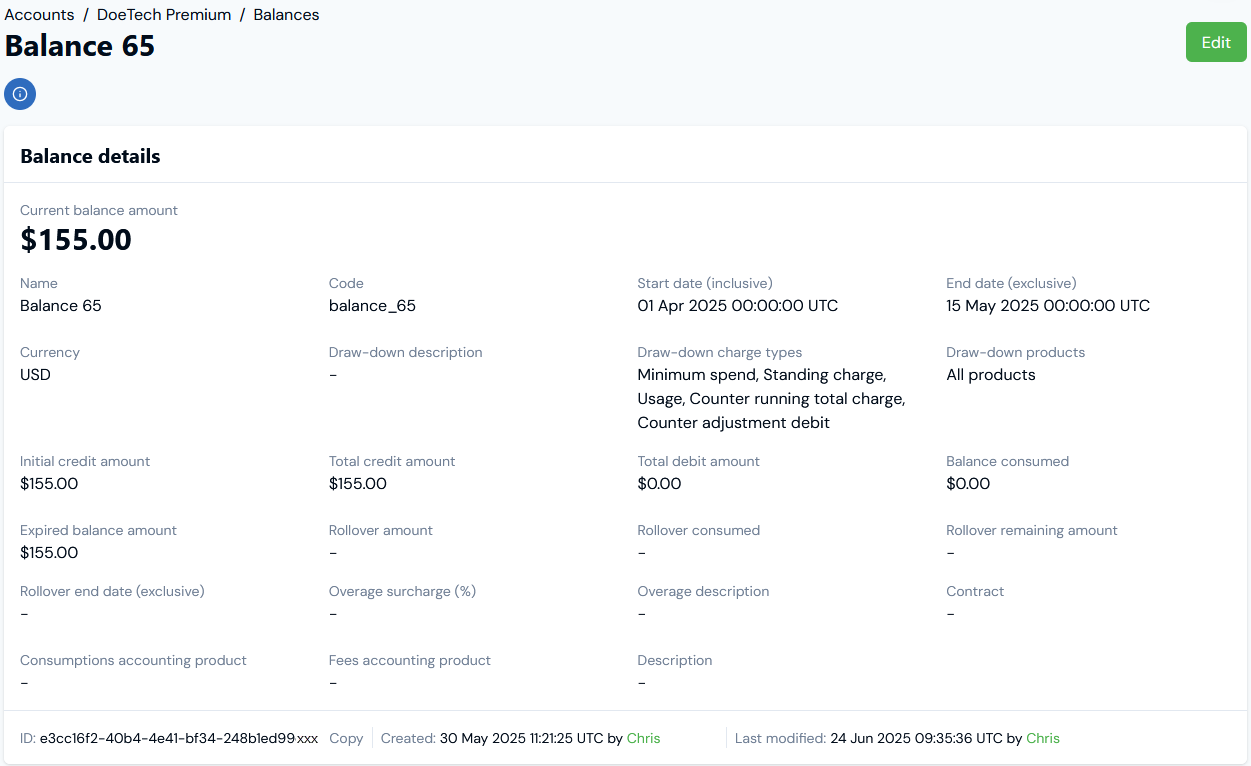This screenshot has width=1251, height=766.
Task: Click the Last modified timestamp text
Action: [x=915, y=738]
